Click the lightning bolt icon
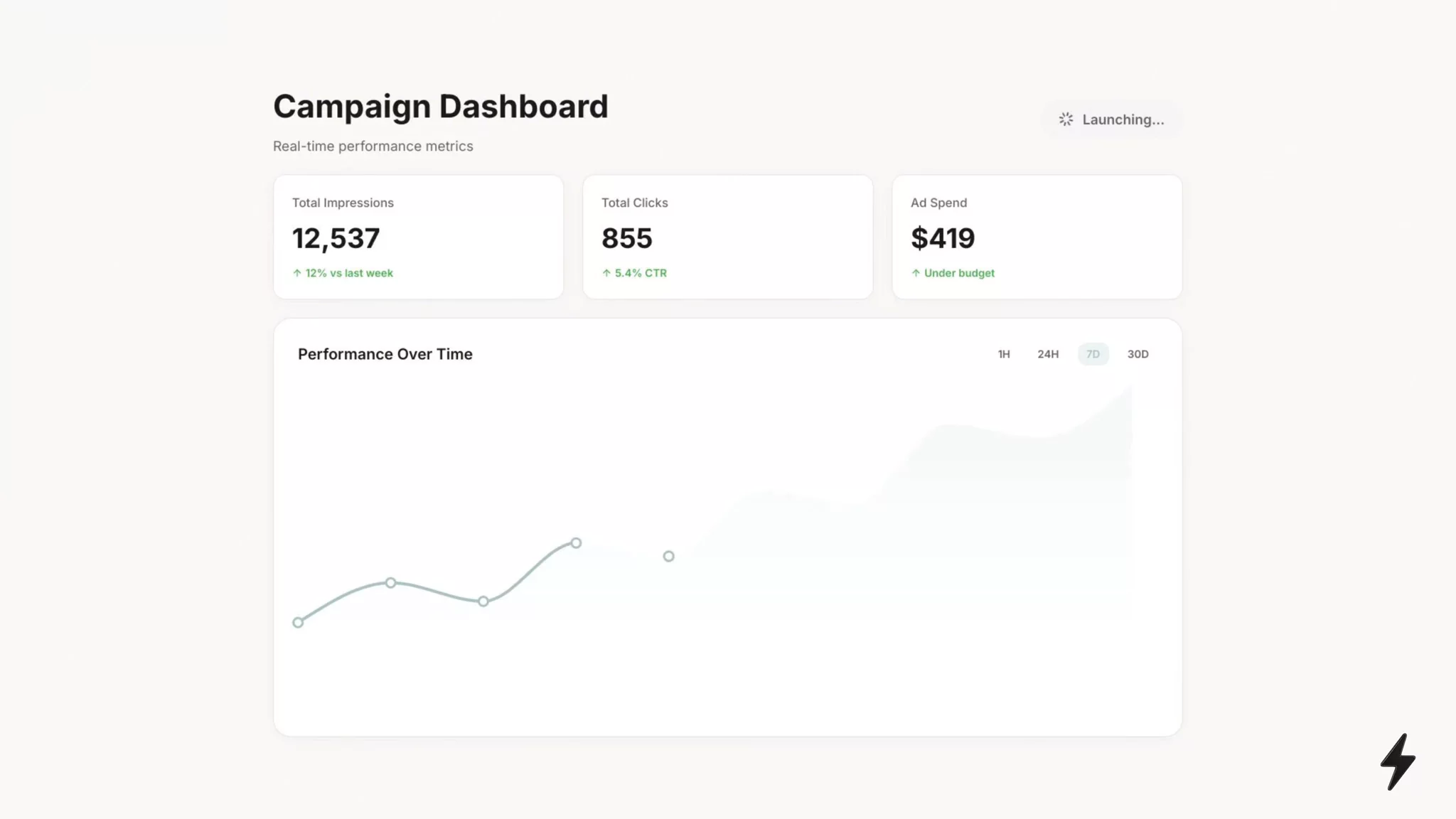 point(1398,761)
